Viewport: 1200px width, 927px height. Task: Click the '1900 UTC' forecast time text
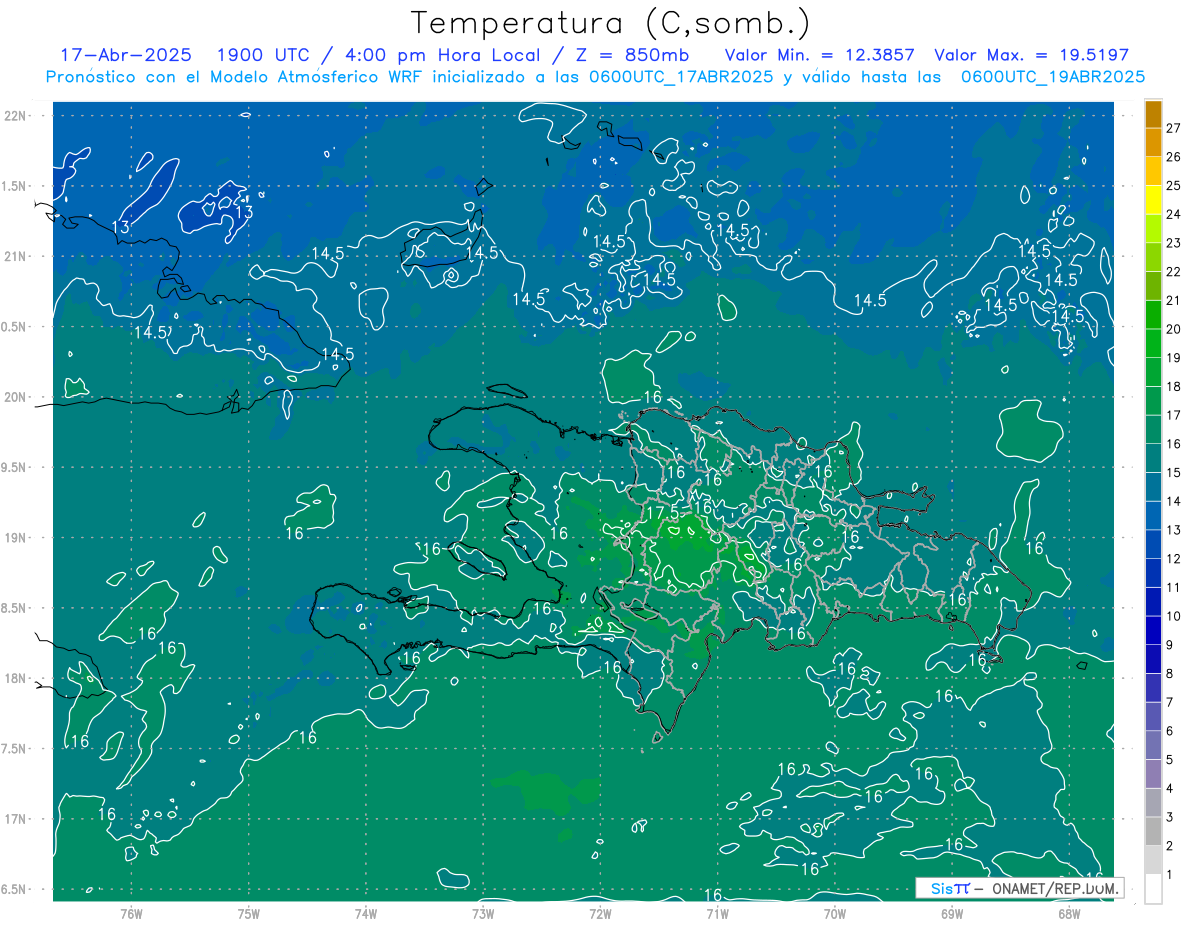(x=263, y=55)
